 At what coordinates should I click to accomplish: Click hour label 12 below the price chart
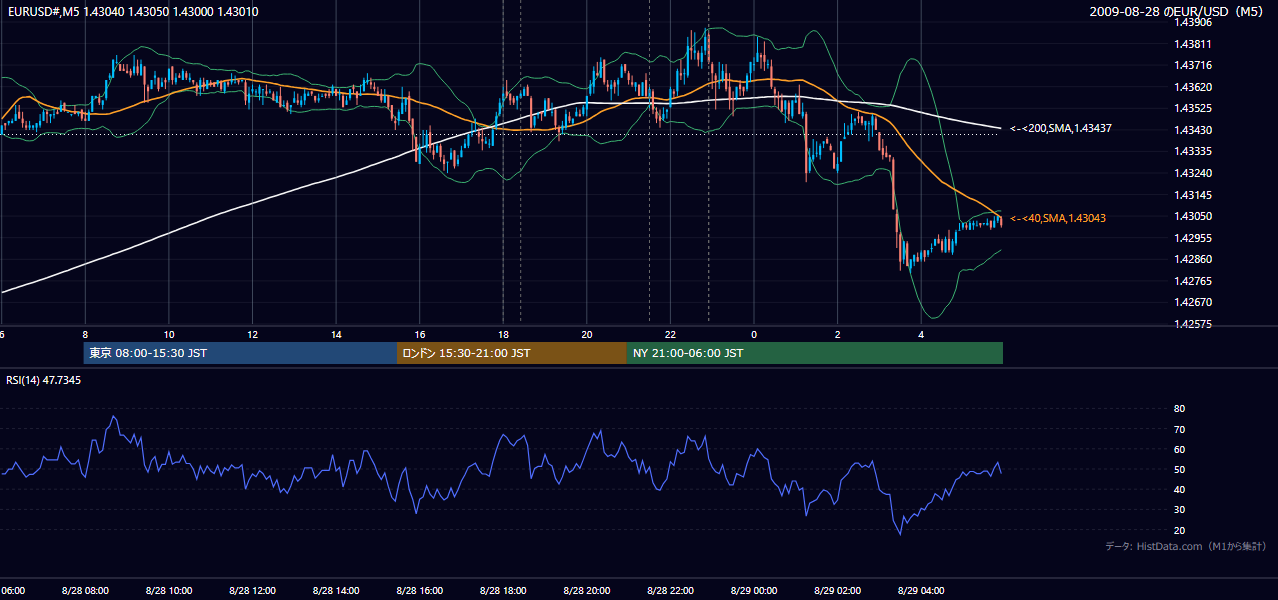(252, 335)
